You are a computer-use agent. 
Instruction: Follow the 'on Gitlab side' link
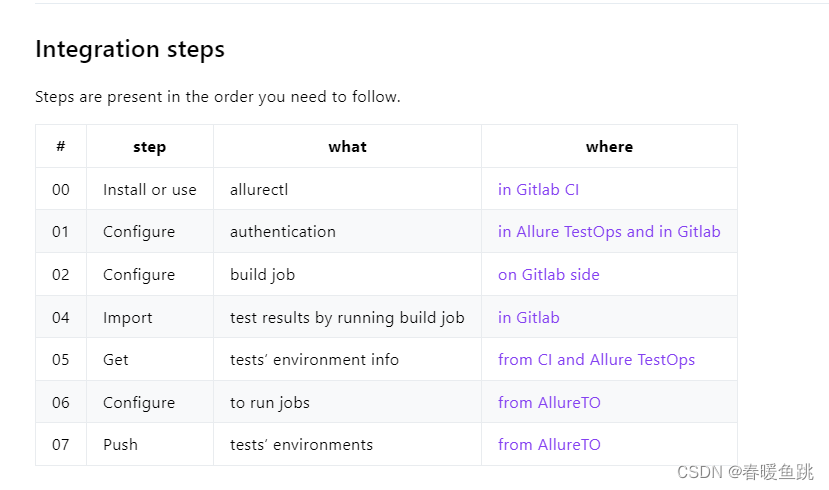(548, 275)
